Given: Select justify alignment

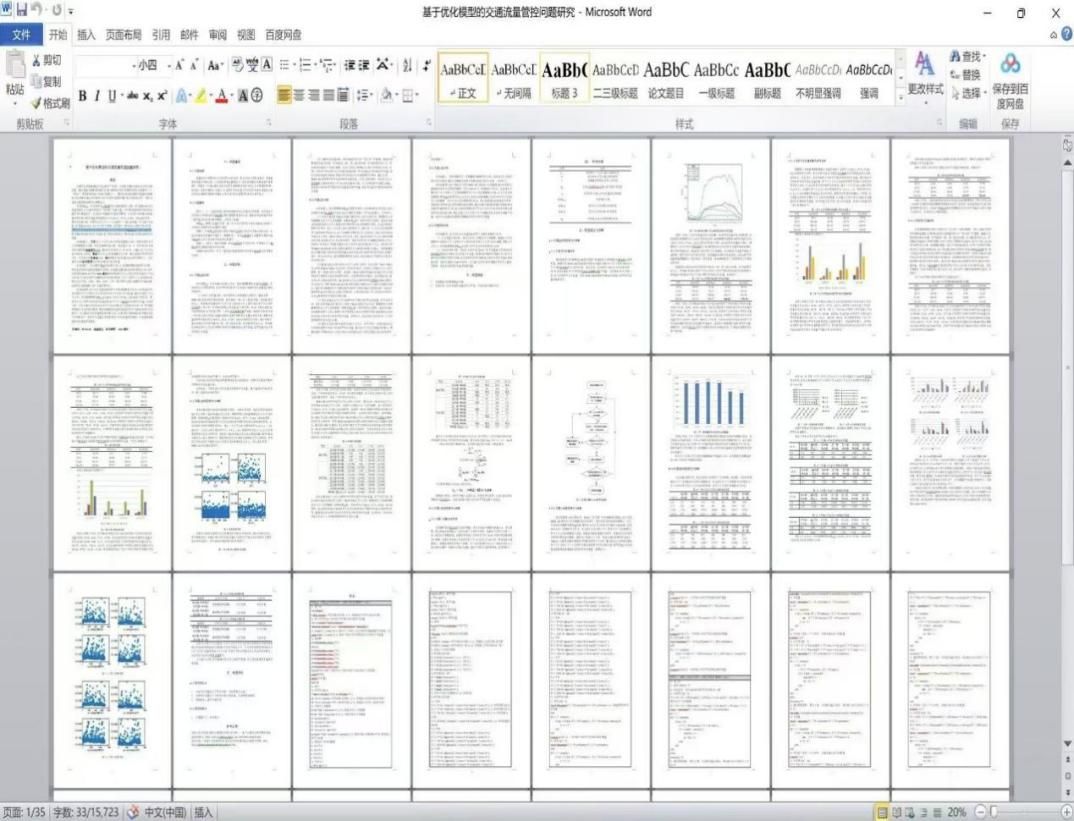Looking at the screenshot, I should (329, 95).
